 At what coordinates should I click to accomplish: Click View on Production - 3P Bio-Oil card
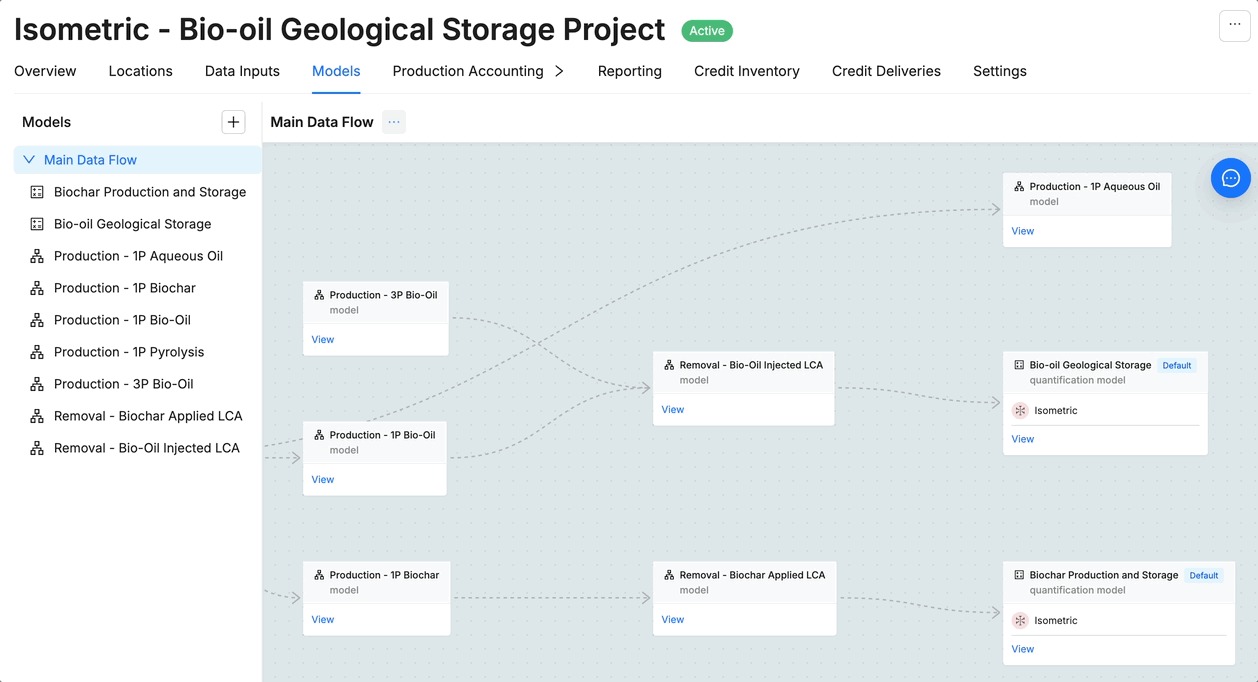pyautogui.click(x=323, y=339)
